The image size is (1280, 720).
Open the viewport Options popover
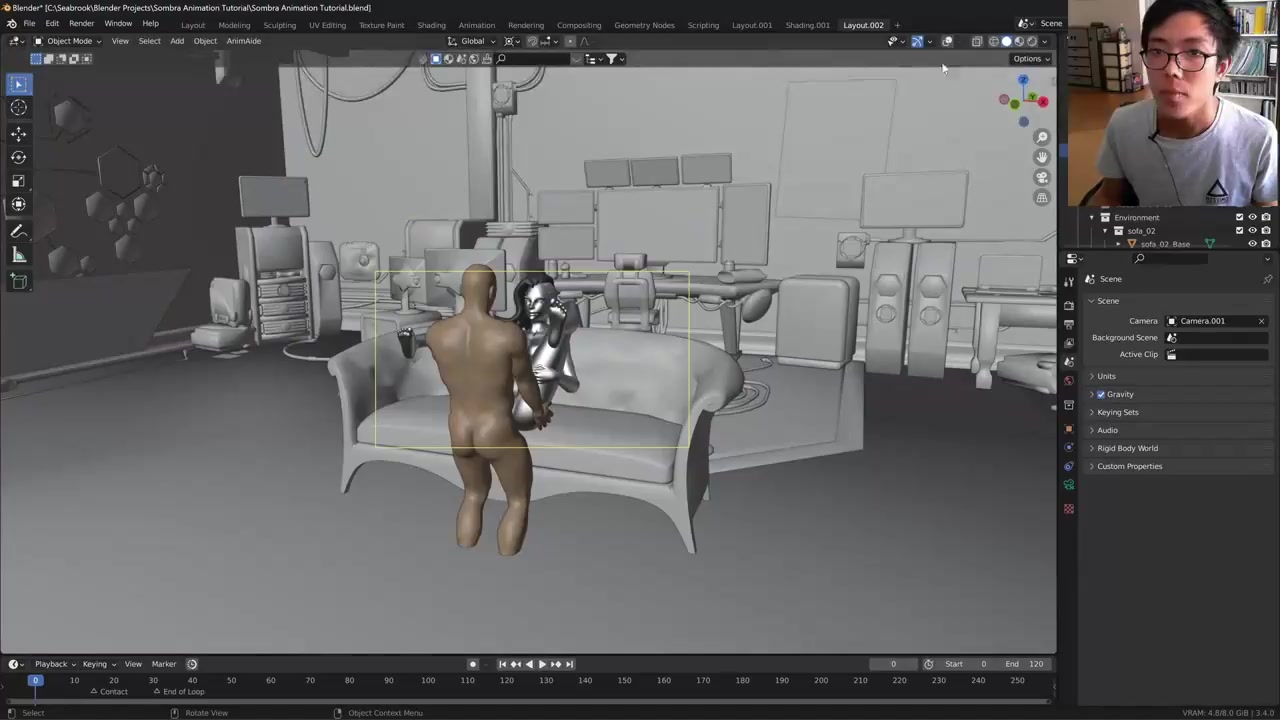click(x=1031, y=59)
